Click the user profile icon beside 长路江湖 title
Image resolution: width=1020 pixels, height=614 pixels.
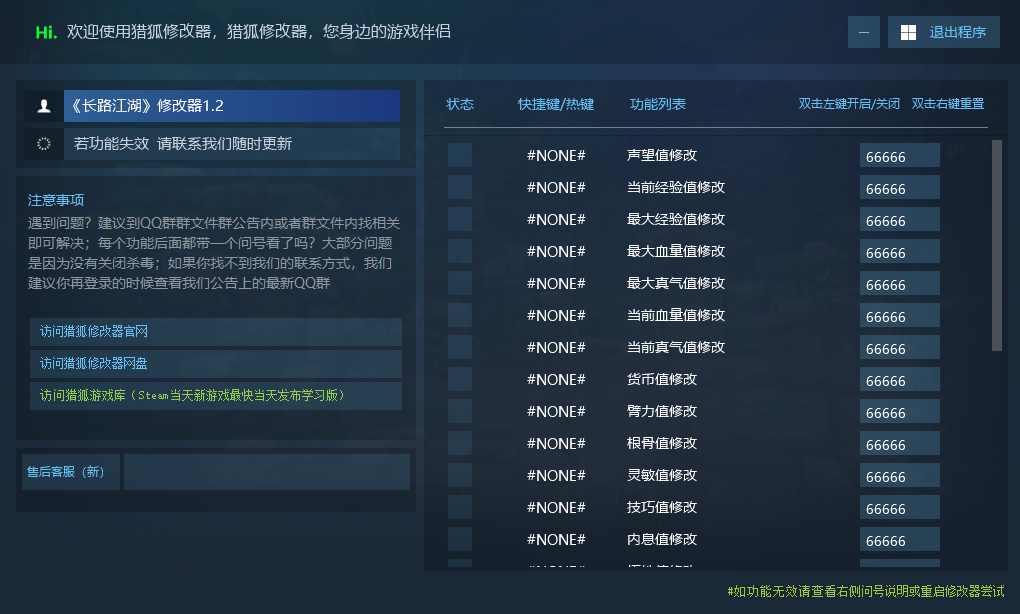point(44,106)
